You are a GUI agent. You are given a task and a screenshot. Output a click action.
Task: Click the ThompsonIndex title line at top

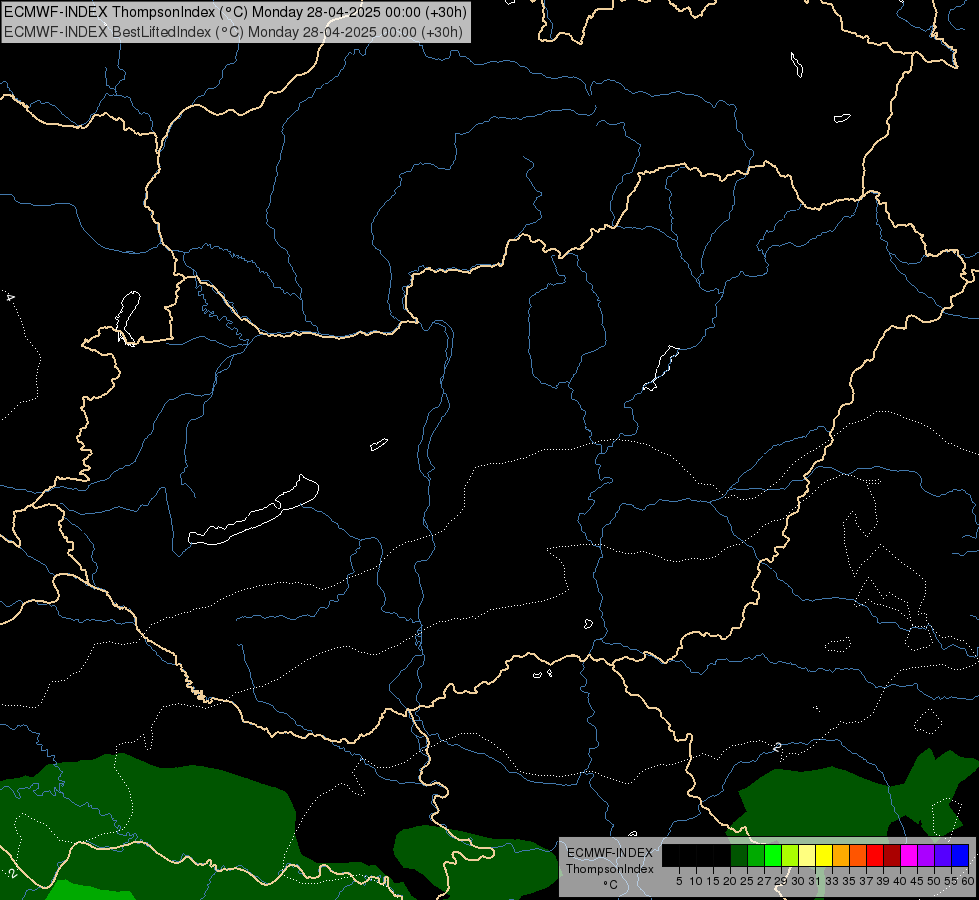pos(235,12)
